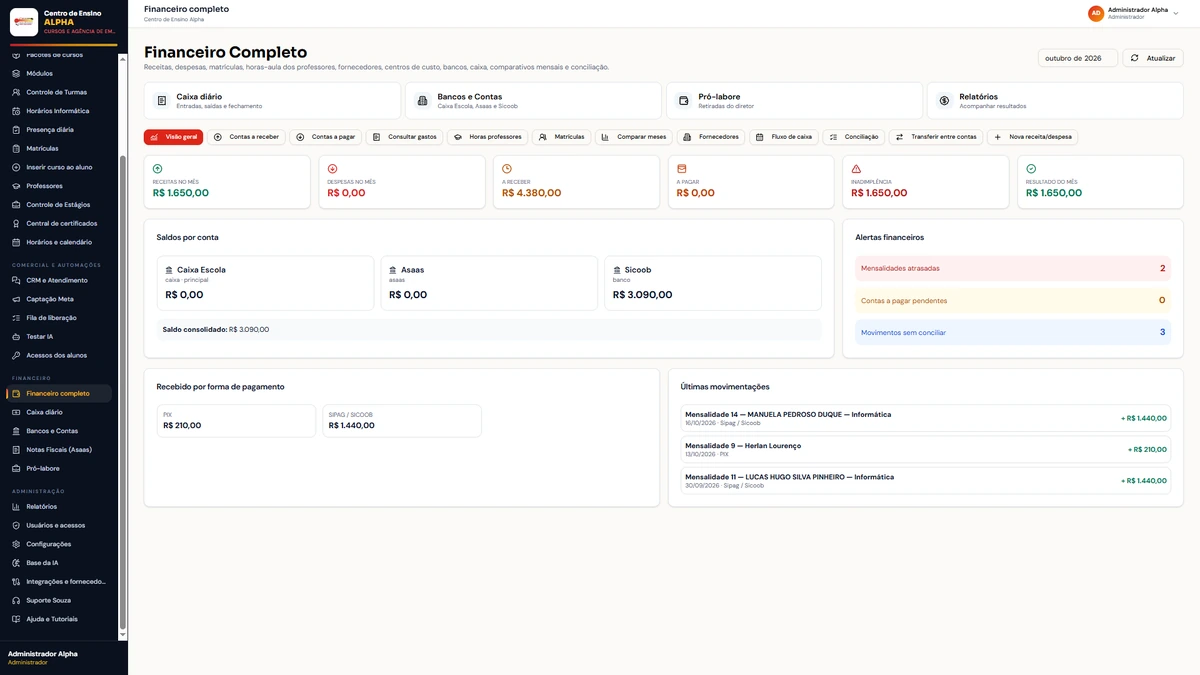Select the Visão geral tab
This screenshot has width=1200, height=675.
coord(174,137)
